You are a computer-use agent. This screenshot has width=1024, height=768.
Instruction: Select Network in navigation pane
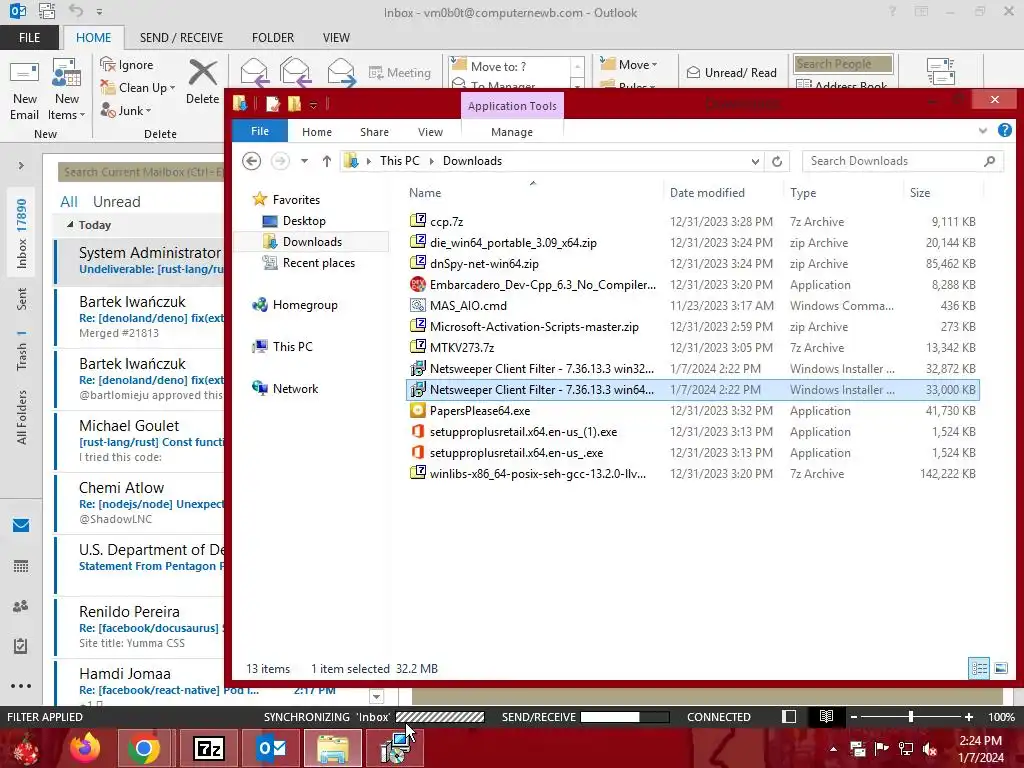(x=285, y=389)
